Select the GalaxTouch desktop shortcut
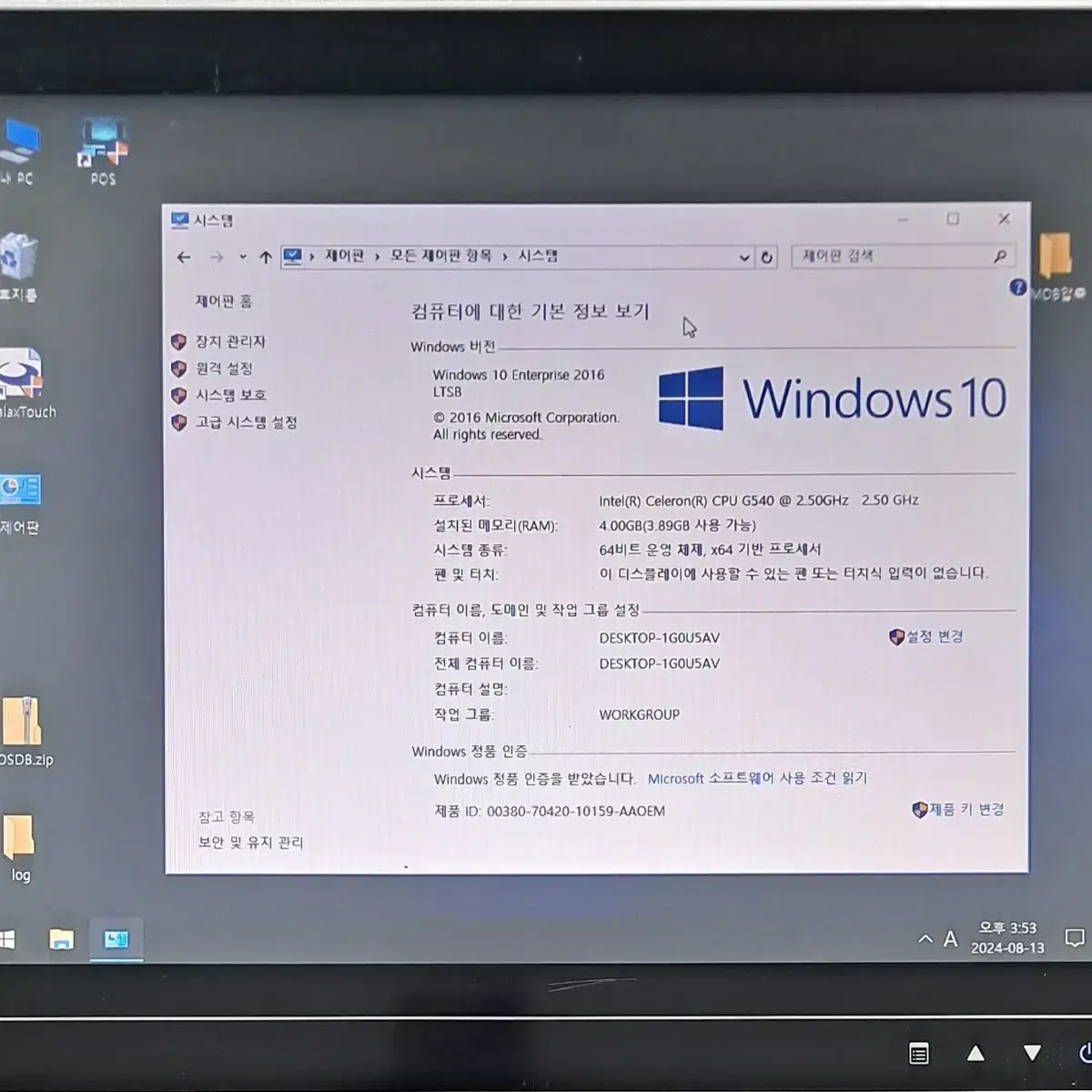Image resolution: width=1092 pixels, height=1092 pixels. point(24,384)
